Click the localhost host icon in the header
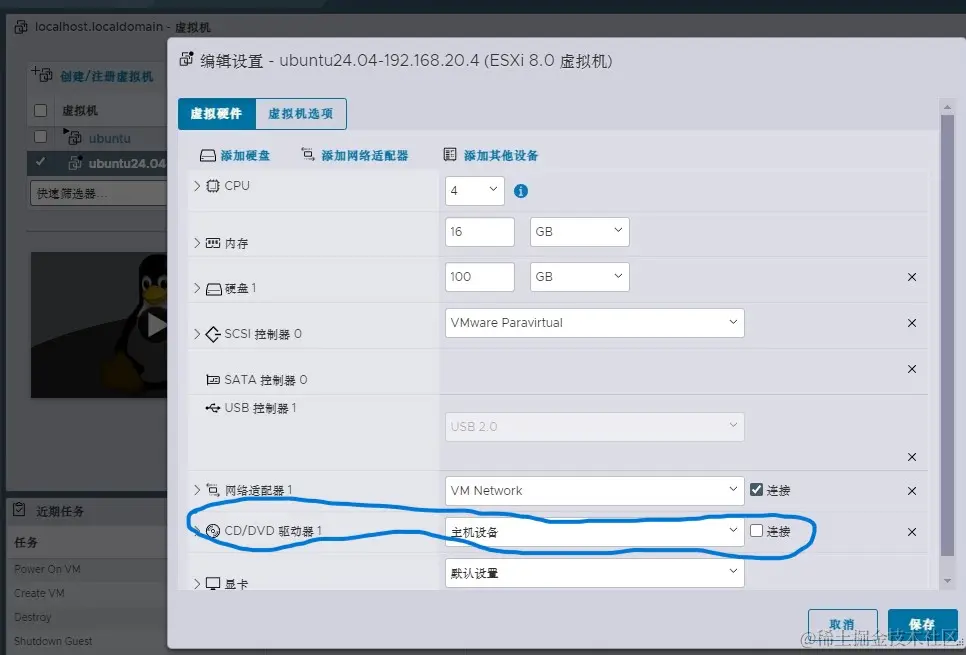Screen dimensions: 966x655 coord(21,27)
